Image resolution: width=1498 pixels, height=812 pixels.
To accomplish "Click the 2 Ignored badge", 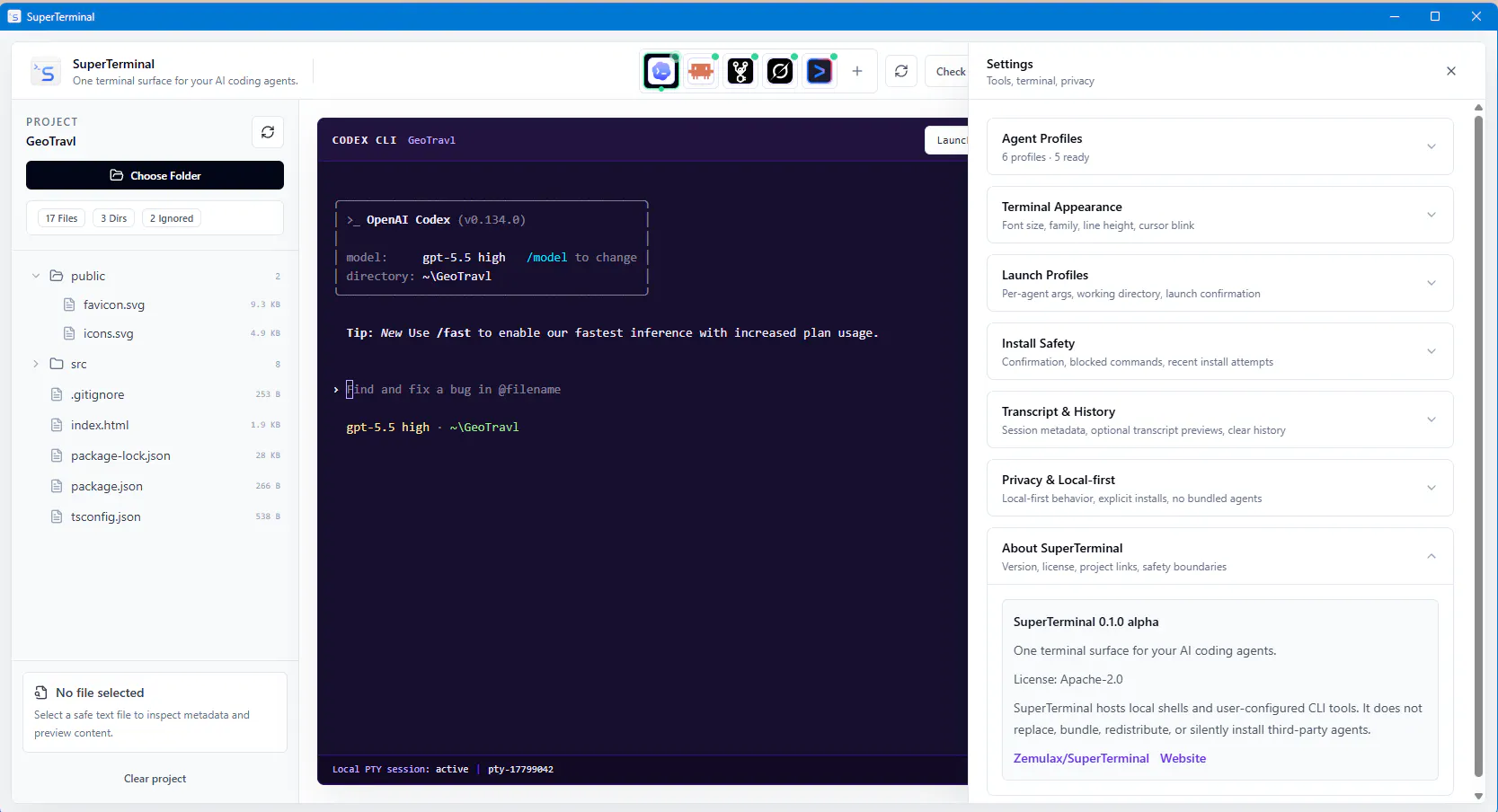I will point(172,218).
